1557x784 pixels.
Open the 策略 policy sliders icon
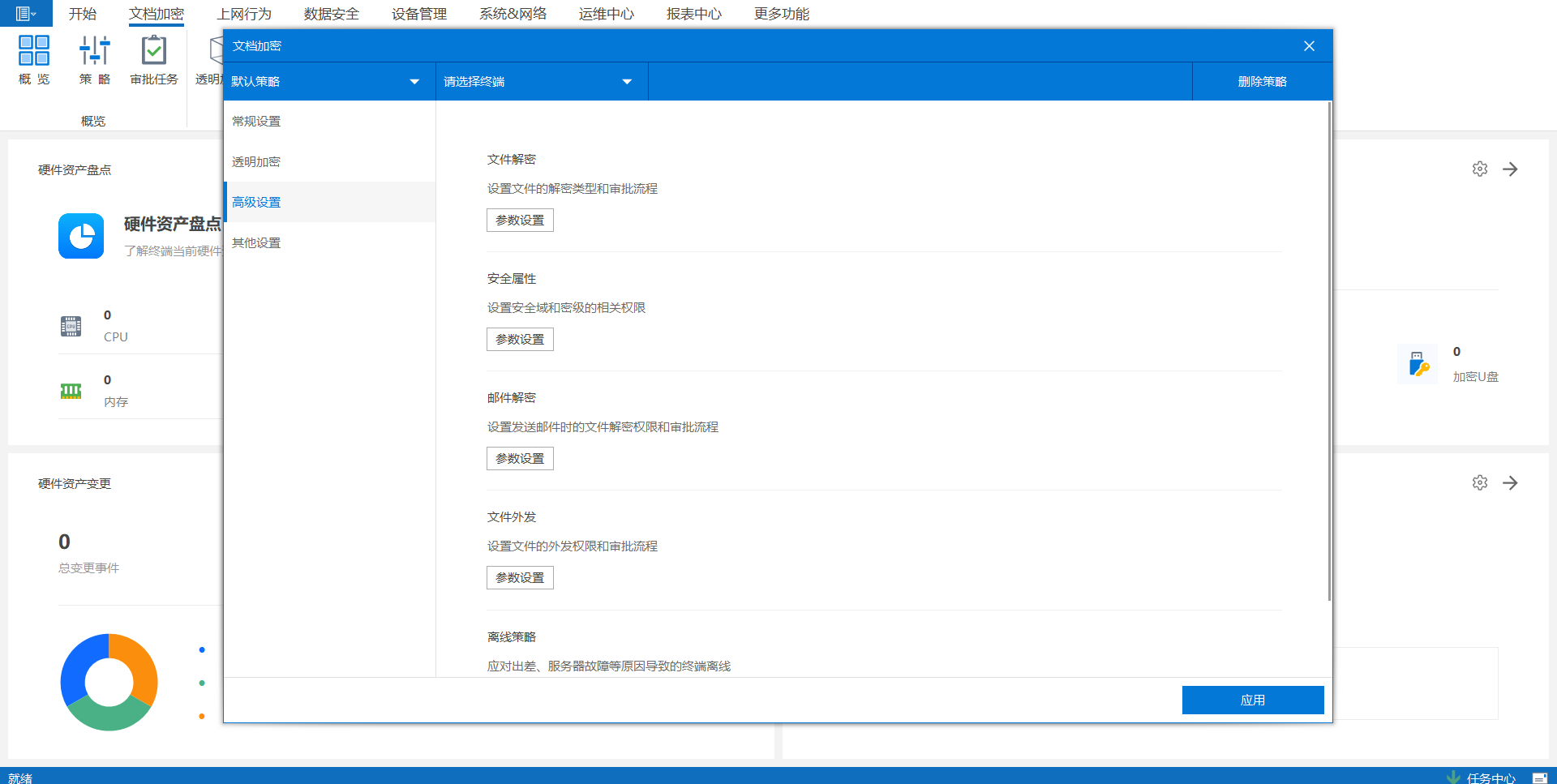pyautogui.click(x=94, y=51)
